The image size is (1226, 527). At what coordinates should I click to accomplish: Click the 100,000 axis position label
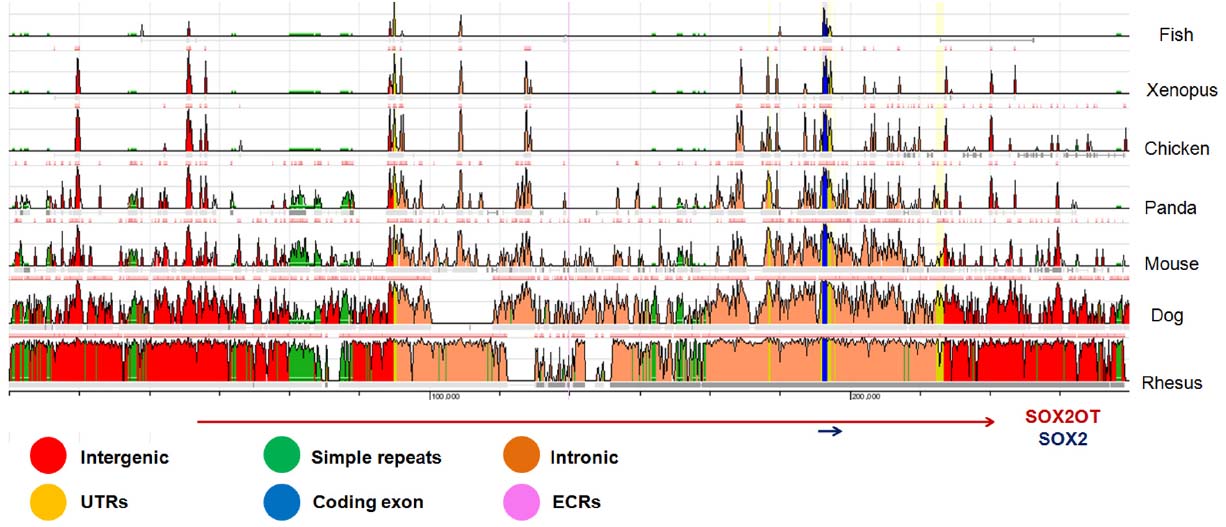(x=444, y=397)
